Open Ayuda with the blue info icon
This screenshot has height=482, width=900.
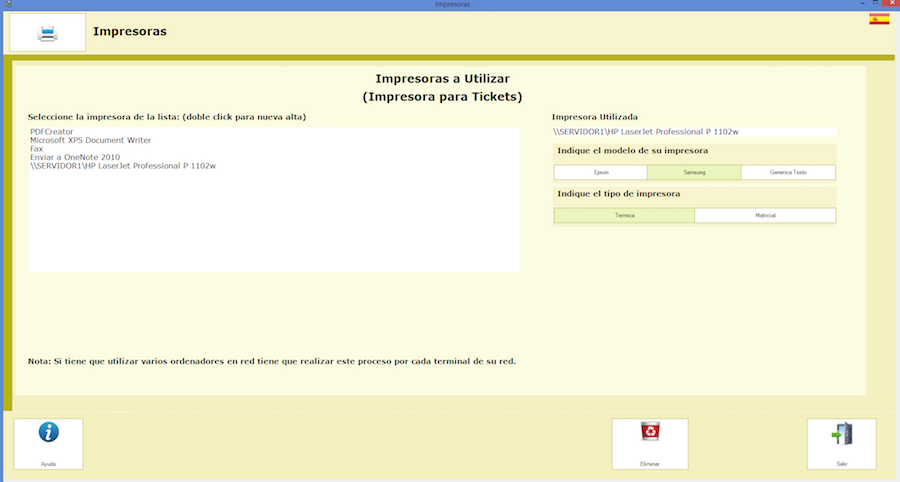(x=48, y=433)
